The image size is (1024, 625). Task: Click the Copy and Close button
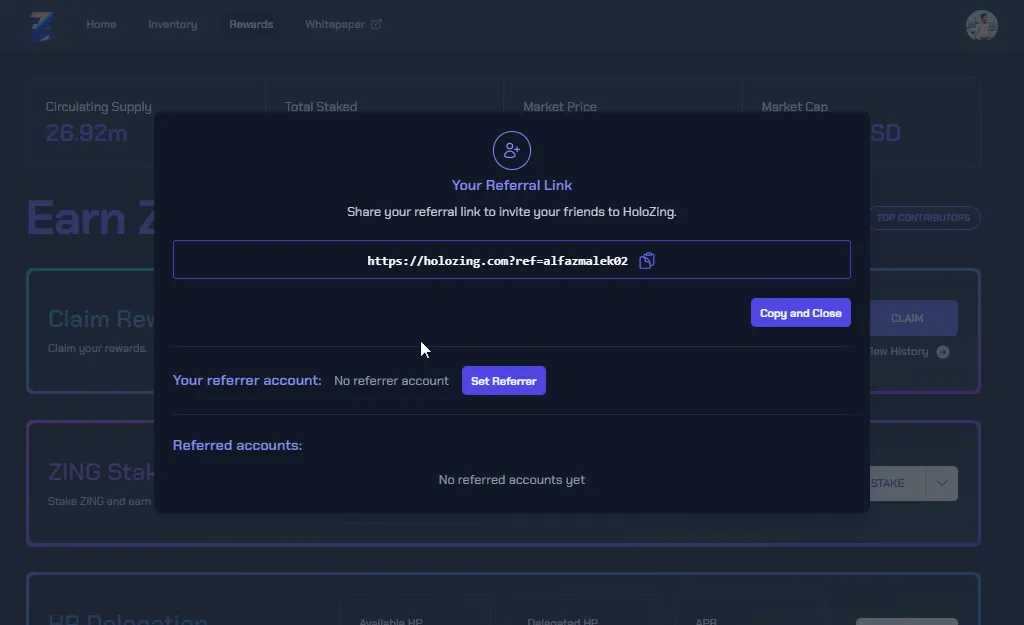pyautogui.click(x=801, y=313)
